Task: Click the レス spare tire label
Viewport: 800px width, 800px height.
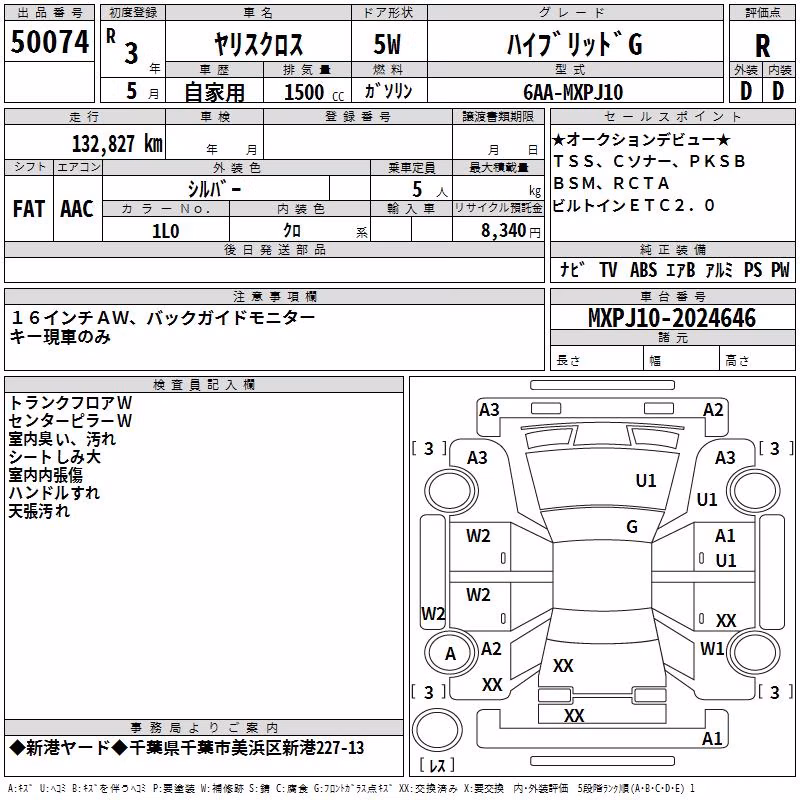Action: 437,765
